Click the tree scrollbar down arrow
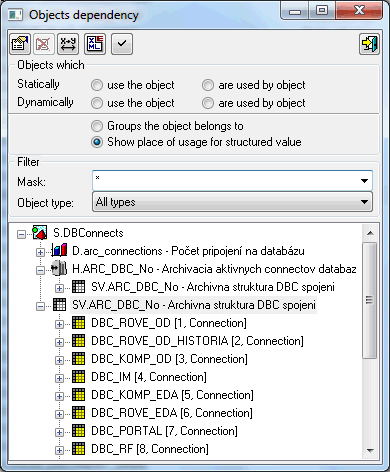The image size is (390, 472). (370, 451)
